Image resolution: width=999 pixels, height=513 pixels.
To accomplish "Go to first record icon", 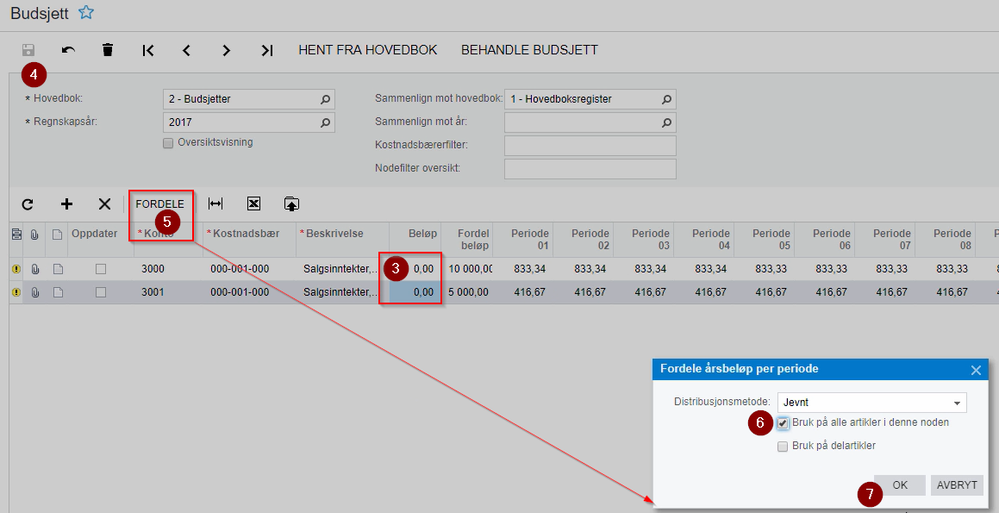I will [x=148, y=50].
